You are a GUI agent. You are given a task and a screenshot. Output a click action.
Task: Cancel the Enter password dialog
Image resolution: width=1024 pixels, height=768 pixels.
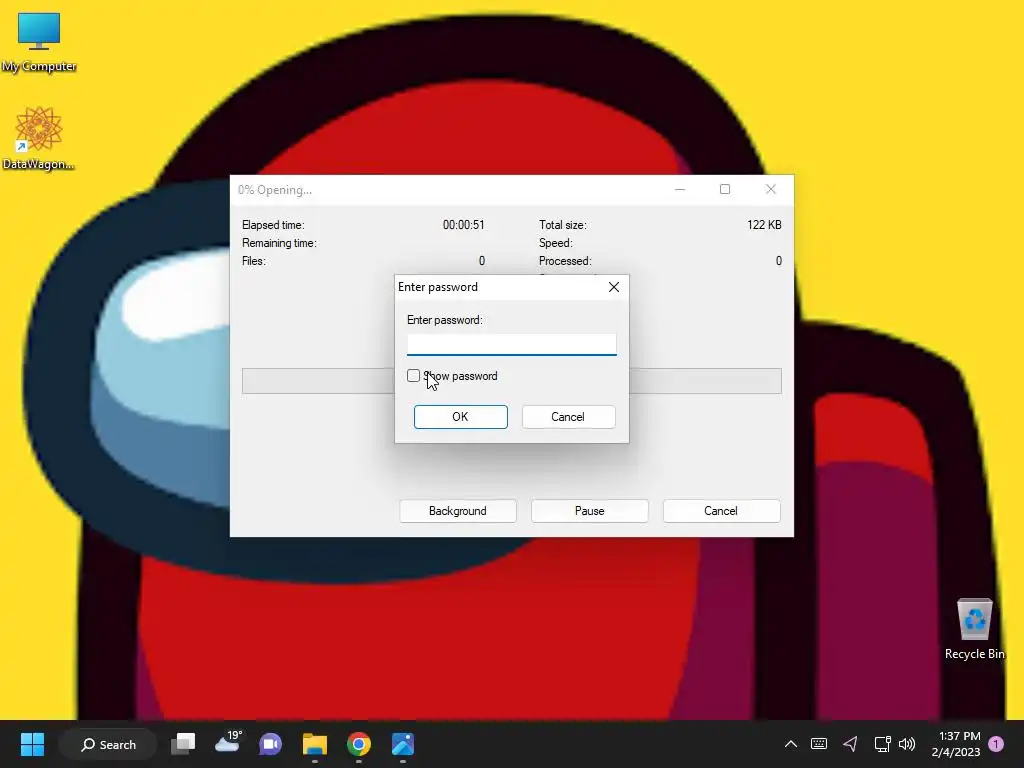point(568,417)
